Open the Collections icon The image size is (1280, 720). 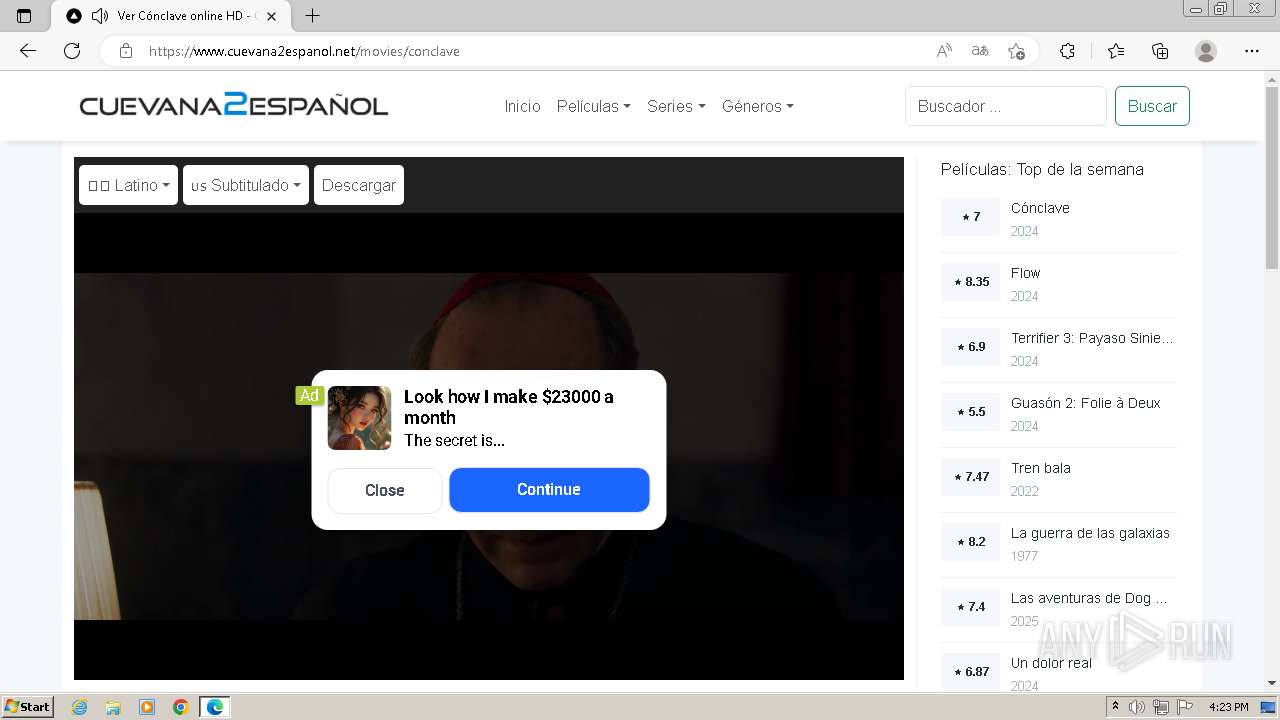[1160, 51]
